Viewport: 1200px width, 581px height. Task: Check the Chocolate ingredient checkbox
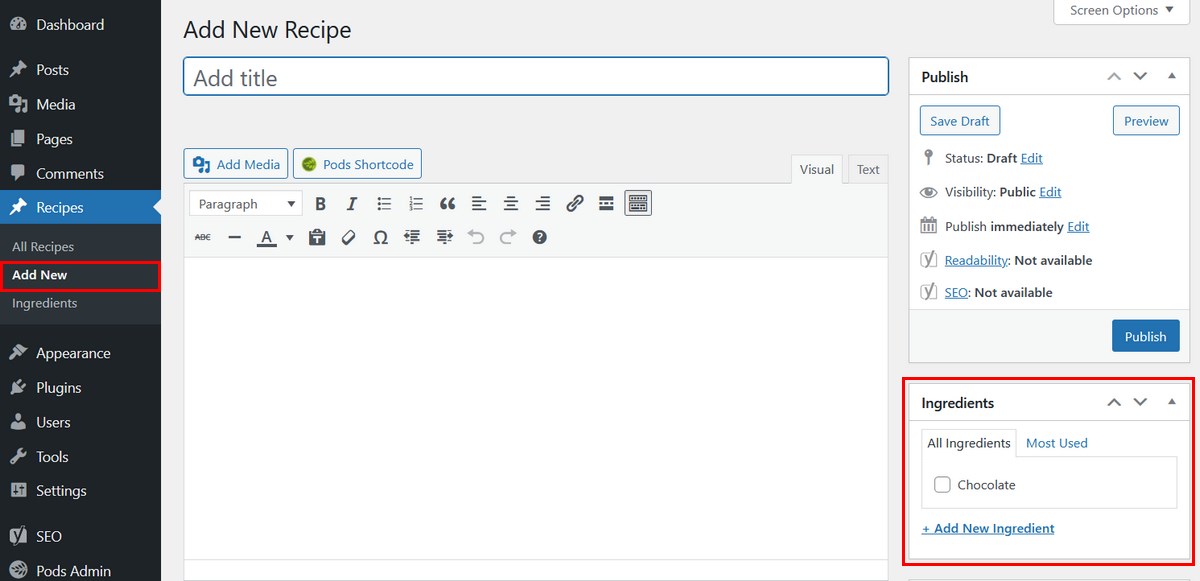coord(942,485)
